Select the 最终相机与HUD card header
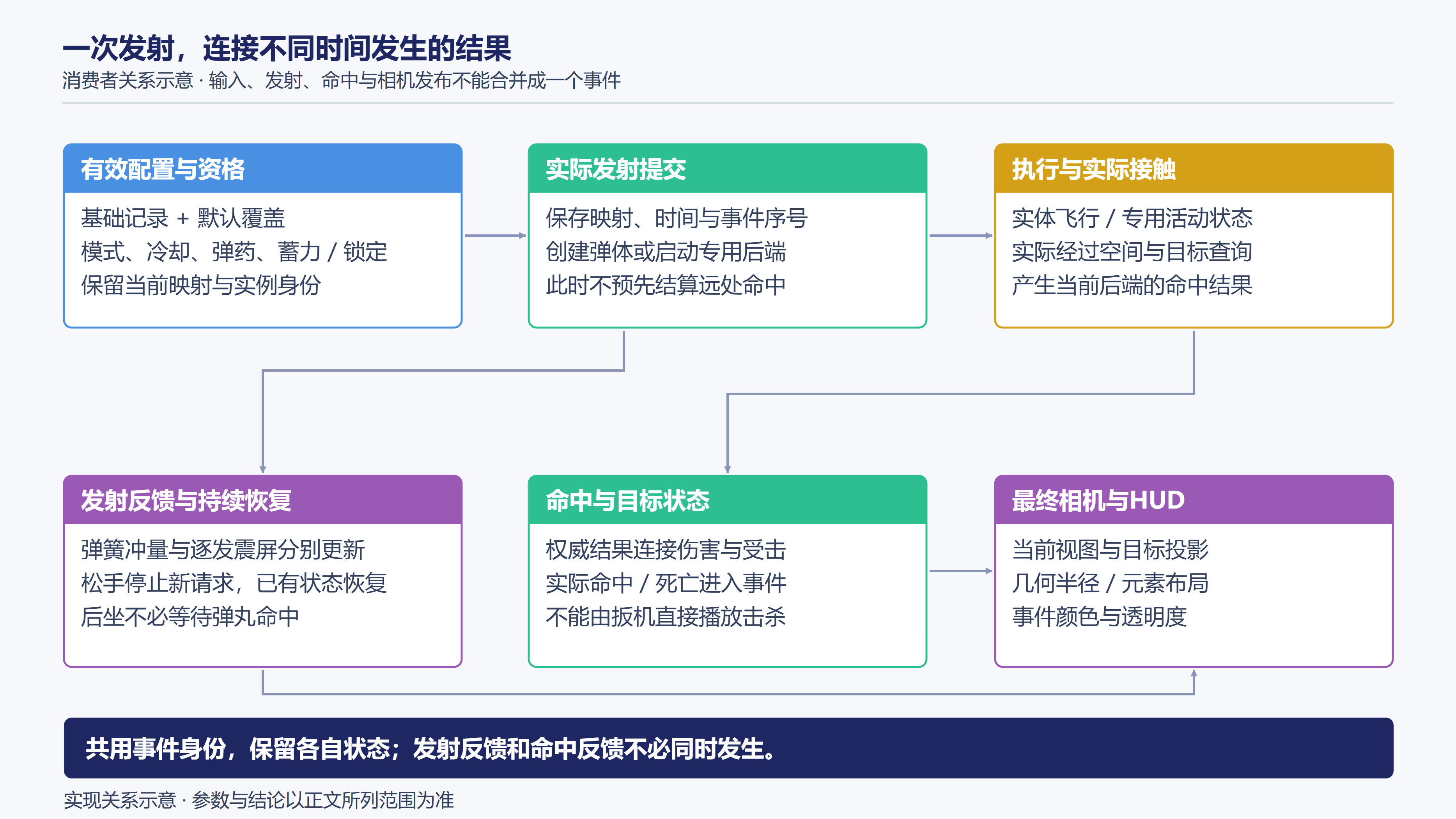Viewport: 1456px width, 819px height. tap(1194, 500)
